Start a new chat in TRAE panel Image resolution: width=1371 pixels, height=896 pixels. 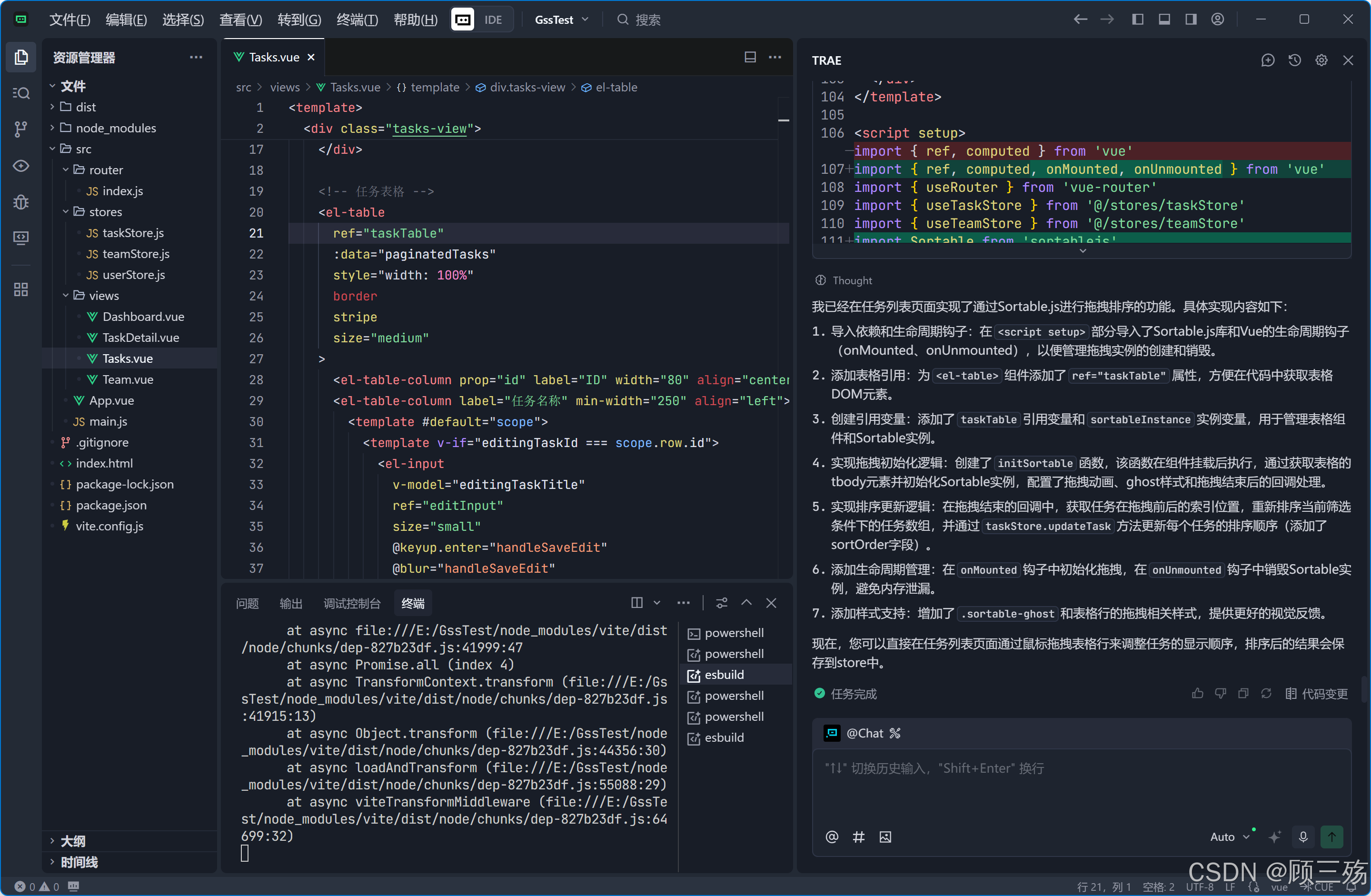pos(1267,60)
